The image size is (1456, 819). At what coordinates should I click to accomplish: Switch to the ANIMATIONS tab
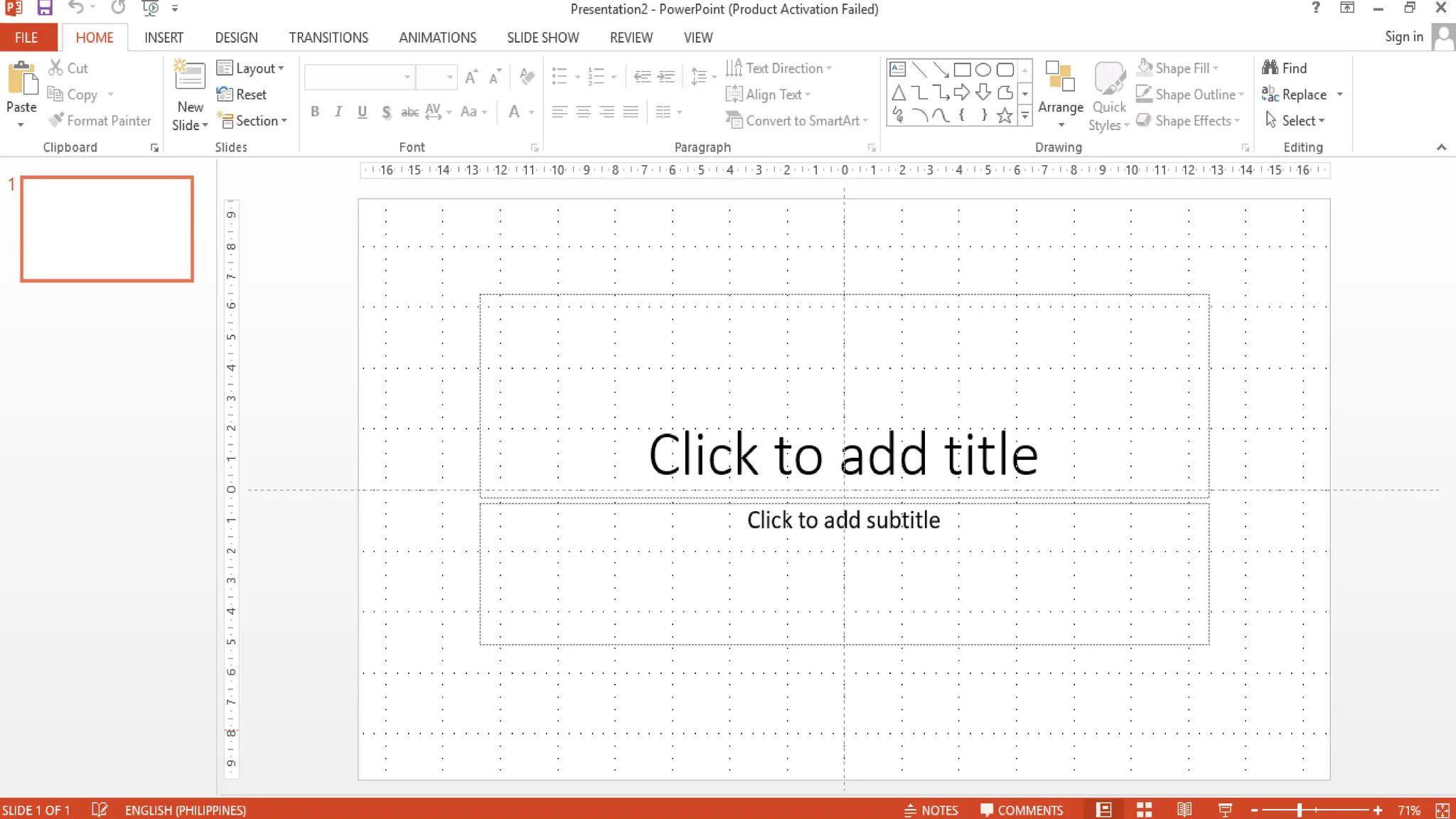coord(437,38)
